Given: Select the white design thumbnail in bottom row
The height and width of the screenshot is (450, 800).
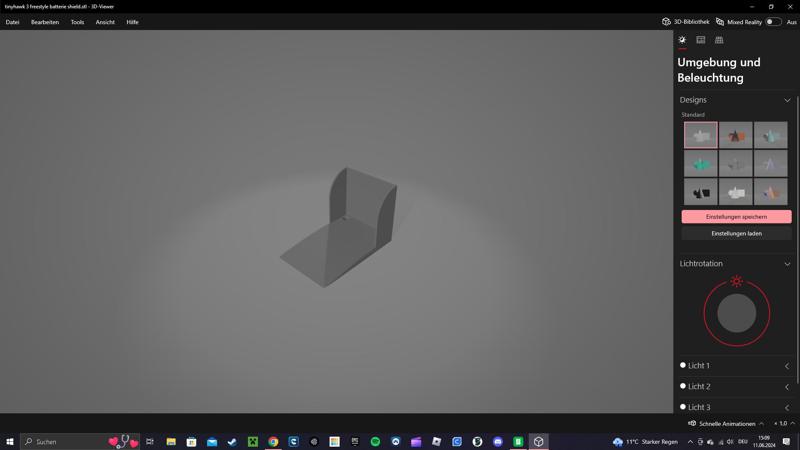Looking at the screenshot, I should pos(736,192).
